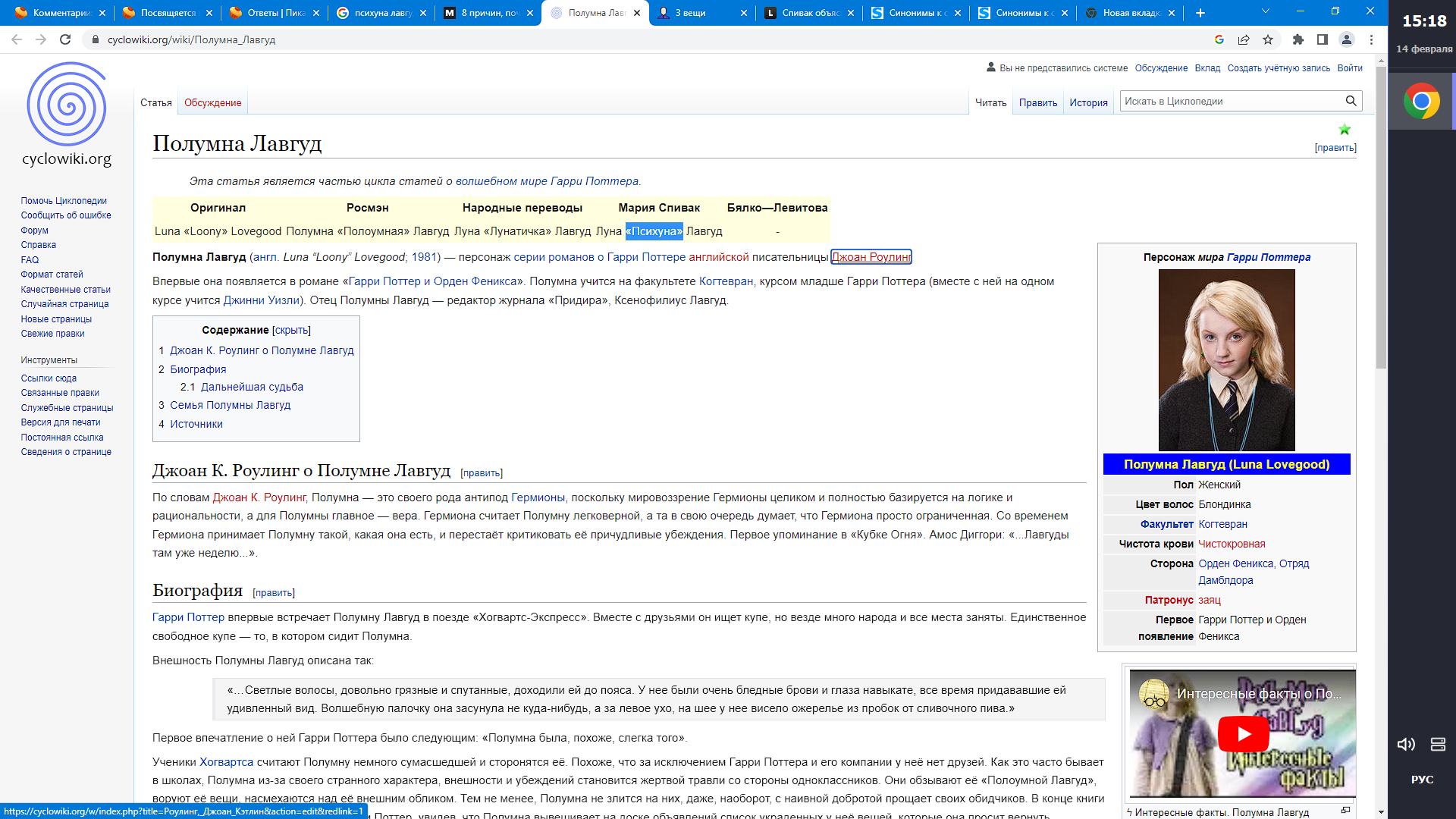The width and height of the screenshot is (1456, 819).
Task: Toggle the volume speaker icon in tray
Action: (1406, 744)
